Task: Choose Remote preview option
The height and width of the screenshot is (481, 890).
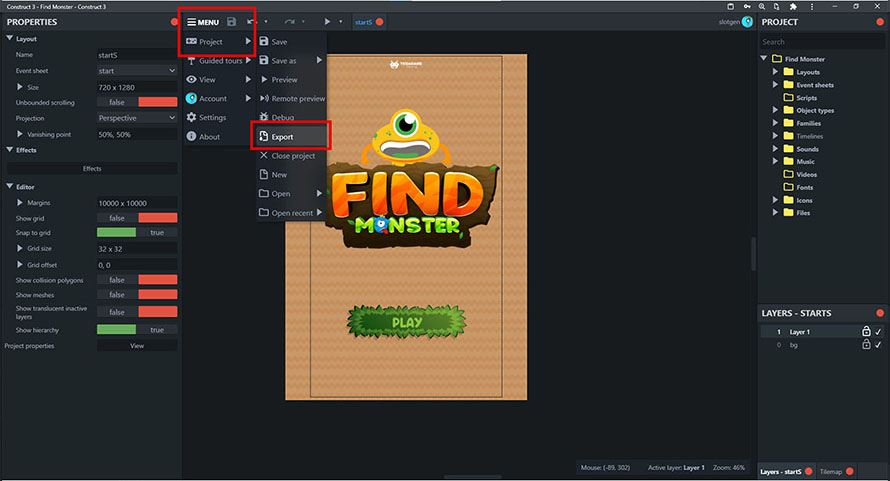Action: [292, 98]
